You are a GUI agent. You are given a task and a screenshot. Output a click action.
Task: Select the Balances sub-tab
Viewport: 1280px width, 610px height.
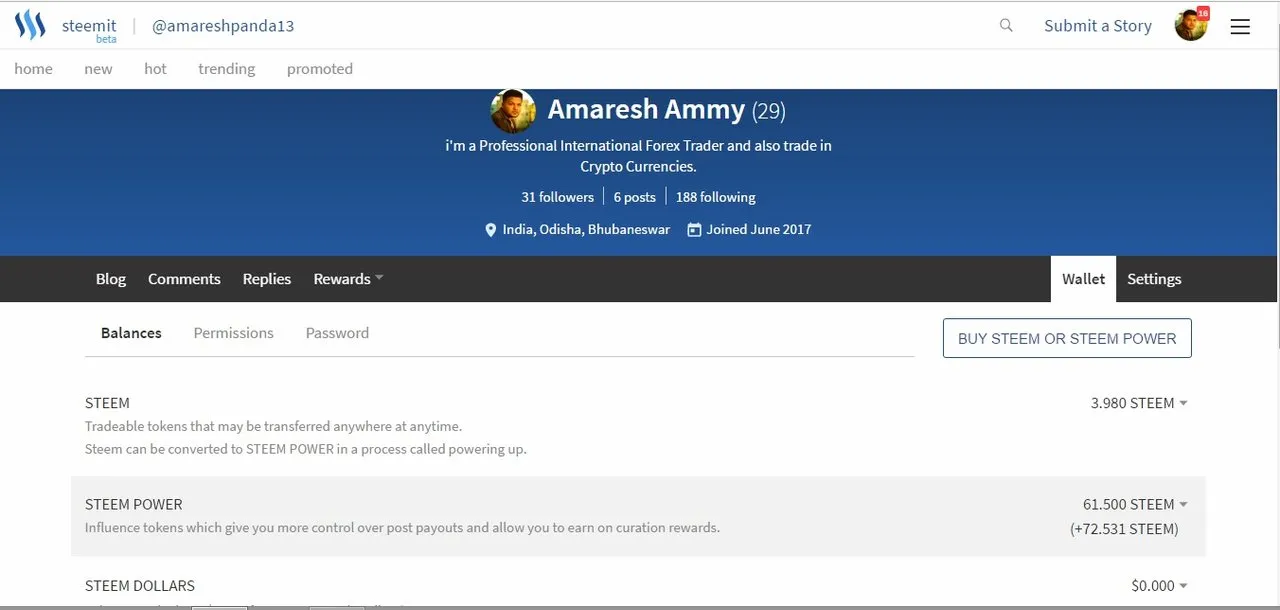coord(131,333)
